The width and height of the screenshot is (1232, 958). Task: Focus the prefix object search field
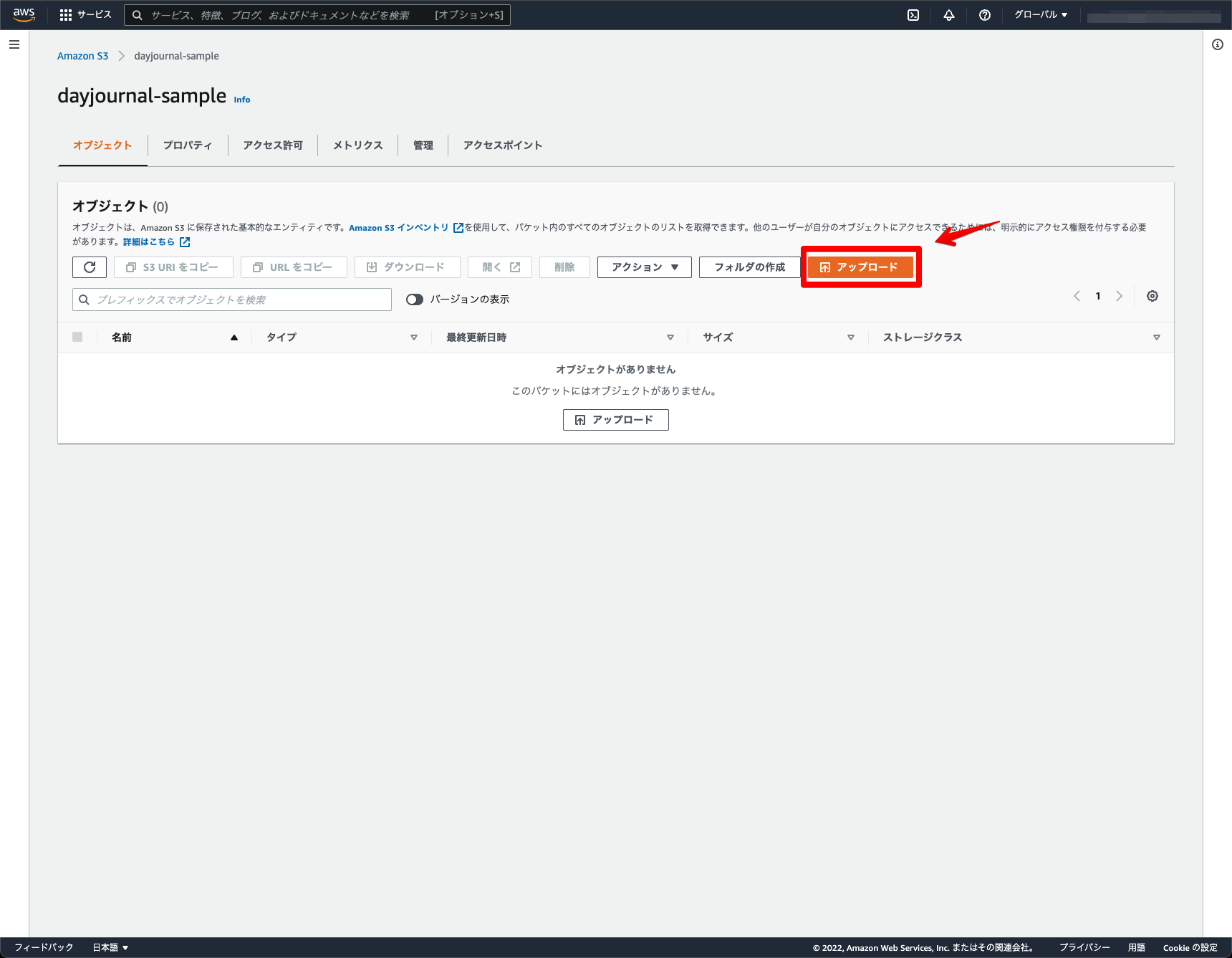(232, 300)
